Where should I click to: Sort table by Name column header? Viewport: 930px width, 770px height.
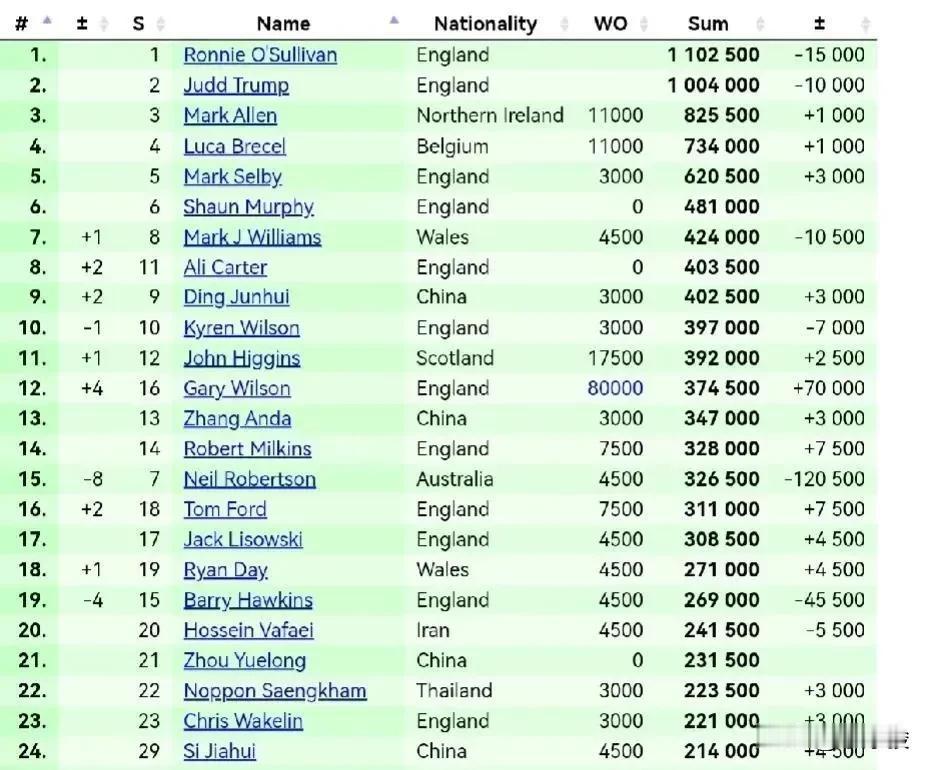point(283,23)
